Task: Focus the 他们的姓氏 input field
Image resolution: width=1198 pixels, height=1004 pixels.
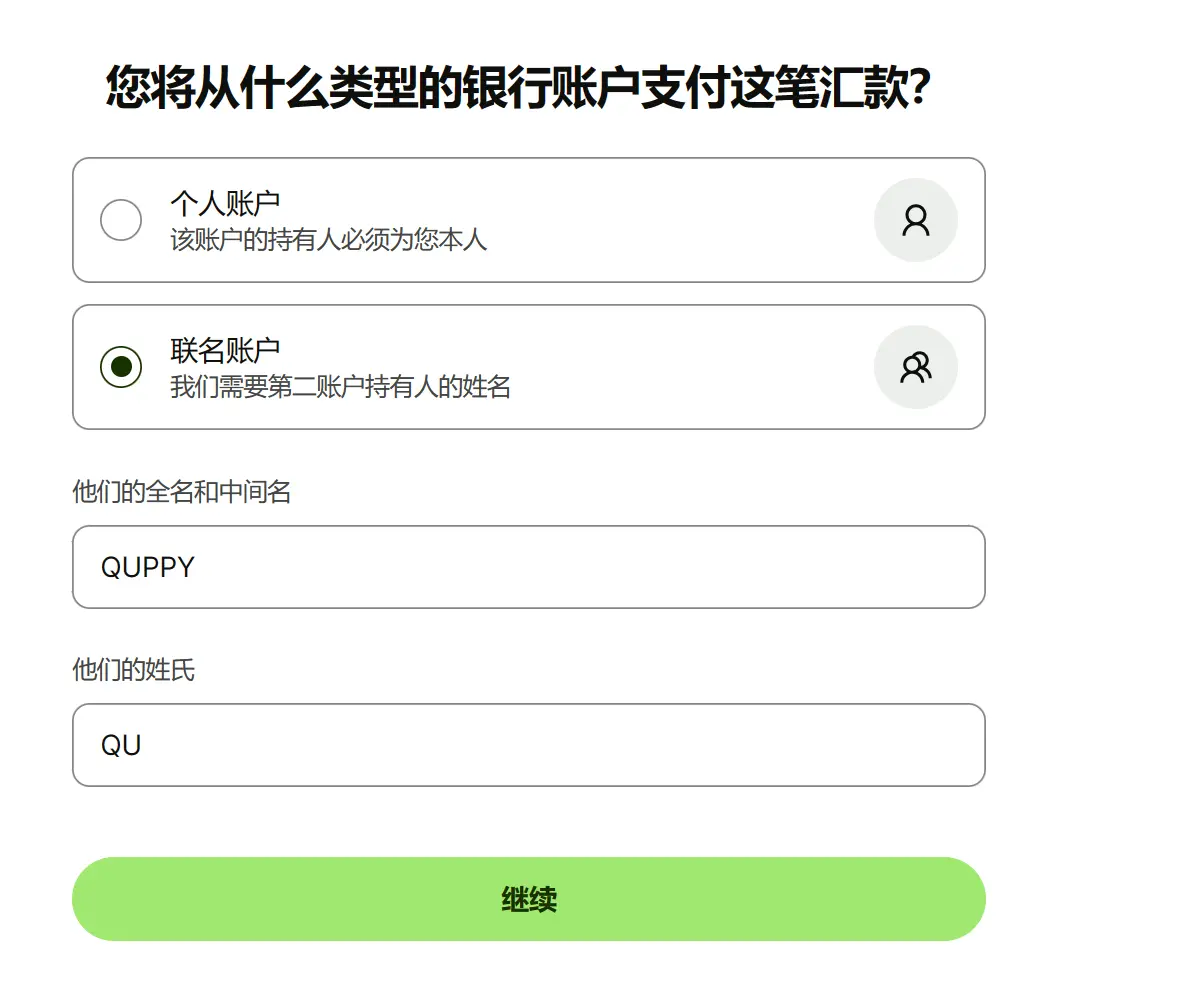Action: coord(528,745)
